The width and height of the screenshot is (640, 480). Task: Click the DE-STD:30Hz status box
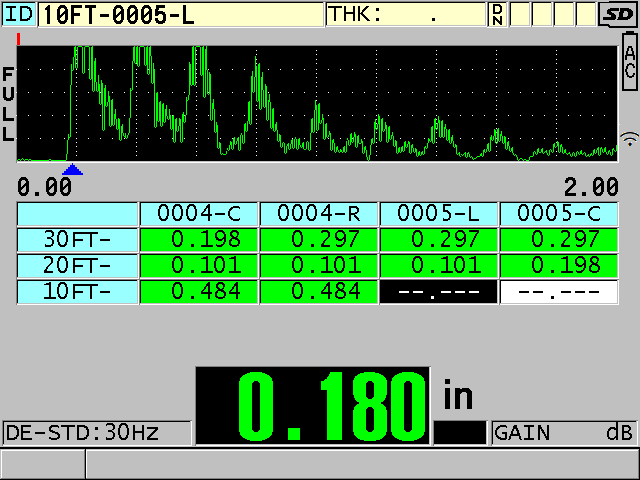click(x=95, y=433)
